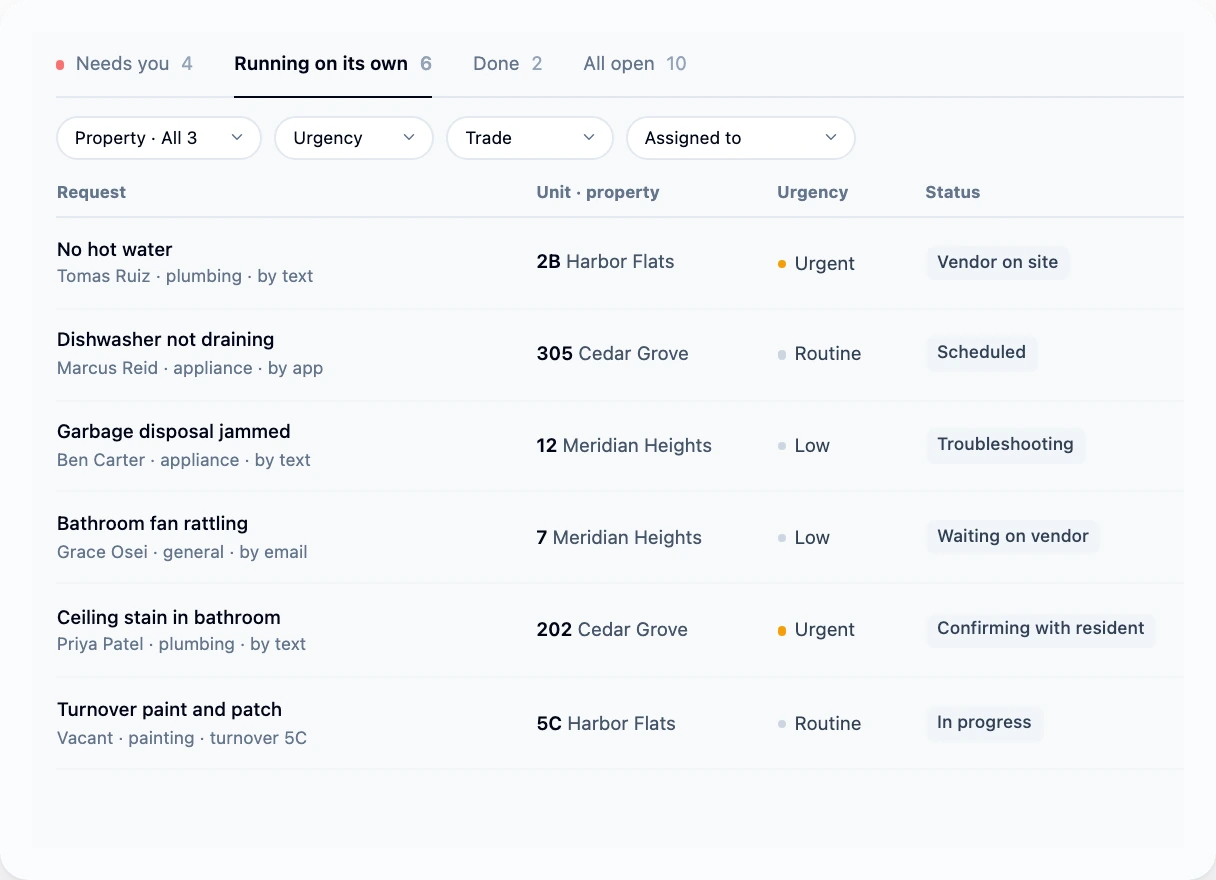Open the Bathroom fan rattling request
Image resolution: width=1216 pixels, height=880 pixels.
point(152,524)
